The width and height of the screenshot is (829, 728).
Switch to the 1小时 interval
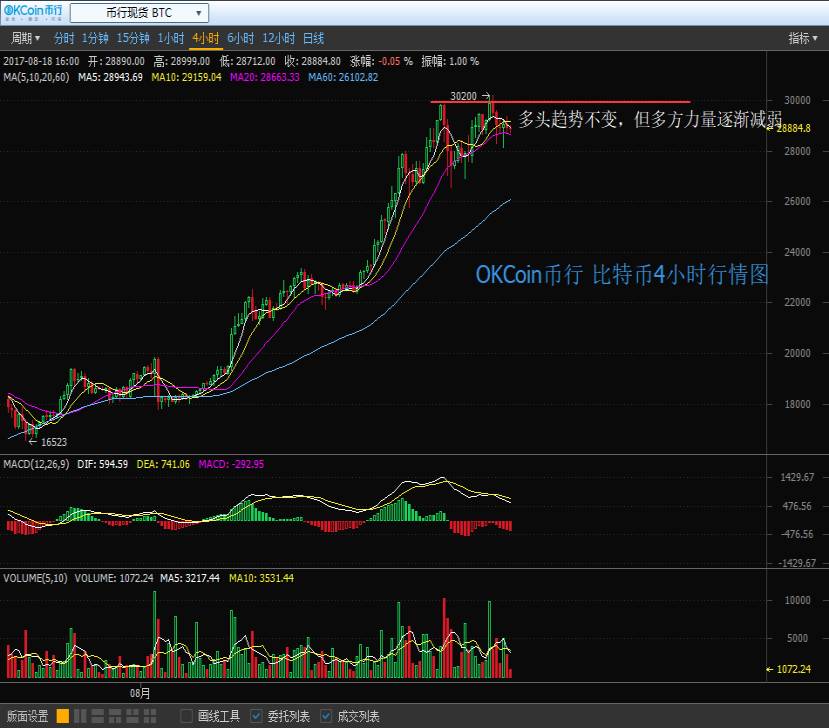(171, 38)
